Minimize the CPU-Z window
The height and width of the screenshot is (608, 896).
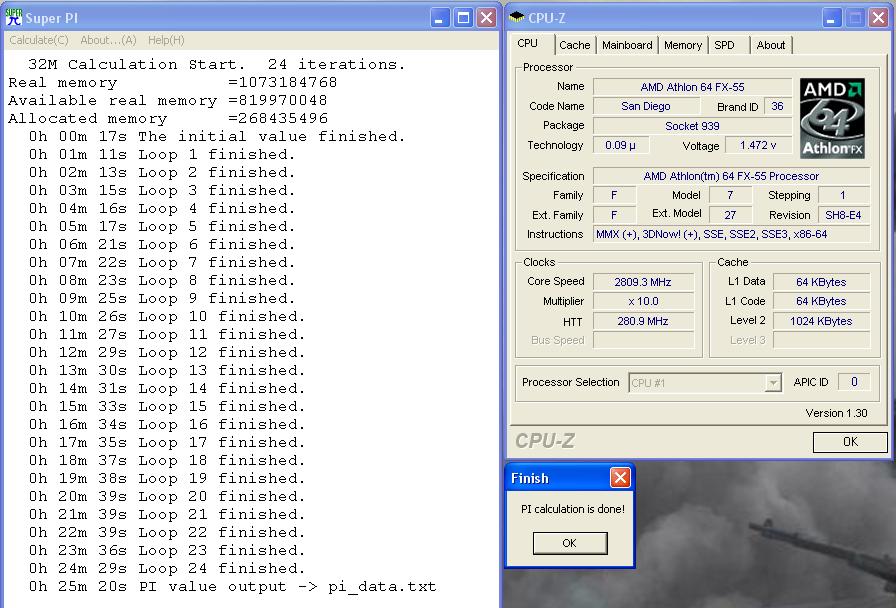coord(832,18)
